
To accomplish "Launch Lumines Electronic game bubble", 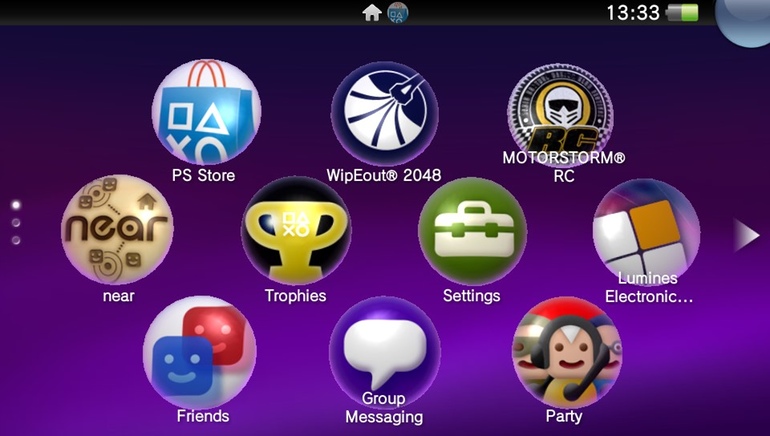I will pyautogui.click(x=646, y=230).
